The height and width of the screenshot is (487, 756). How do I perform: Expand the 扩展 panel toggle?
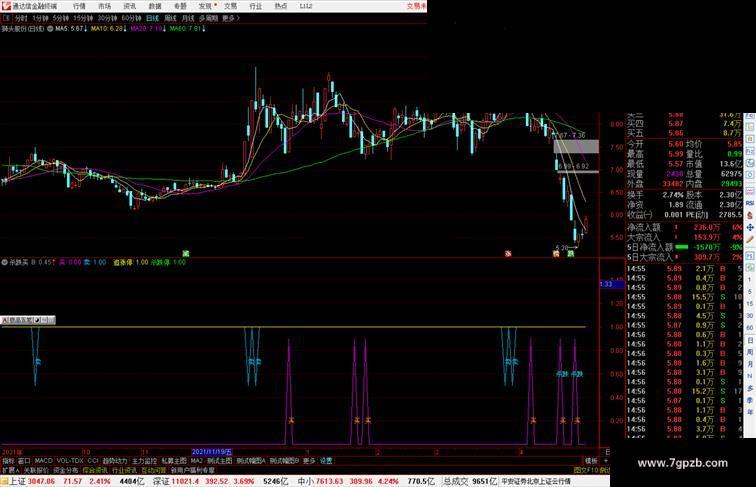(10, 470)
